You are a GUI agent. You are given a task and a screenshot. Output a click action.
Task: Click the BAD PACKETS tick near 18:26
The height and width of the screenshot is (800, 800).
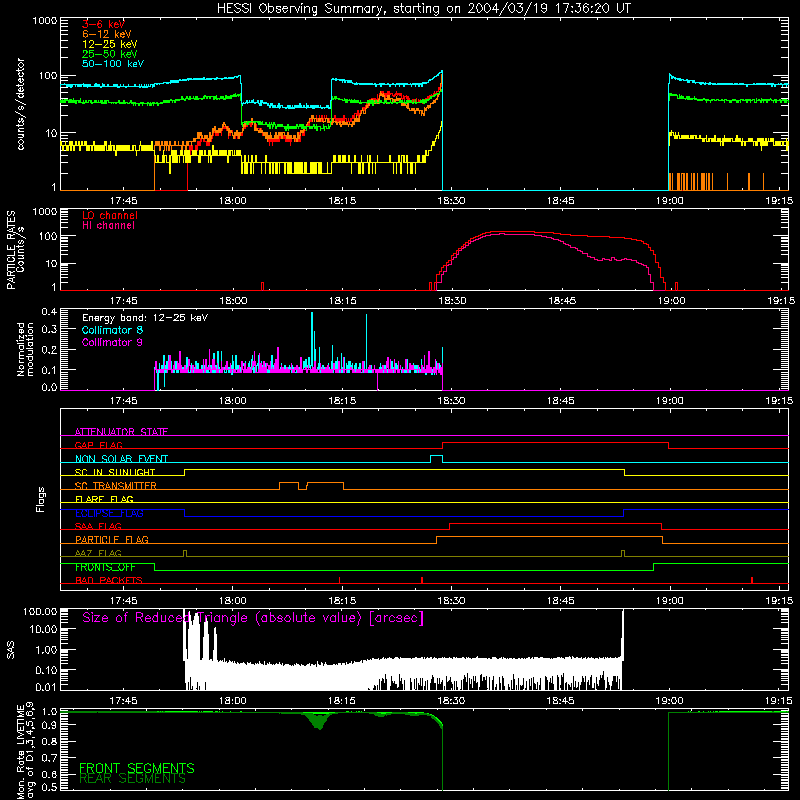point(422,580)
